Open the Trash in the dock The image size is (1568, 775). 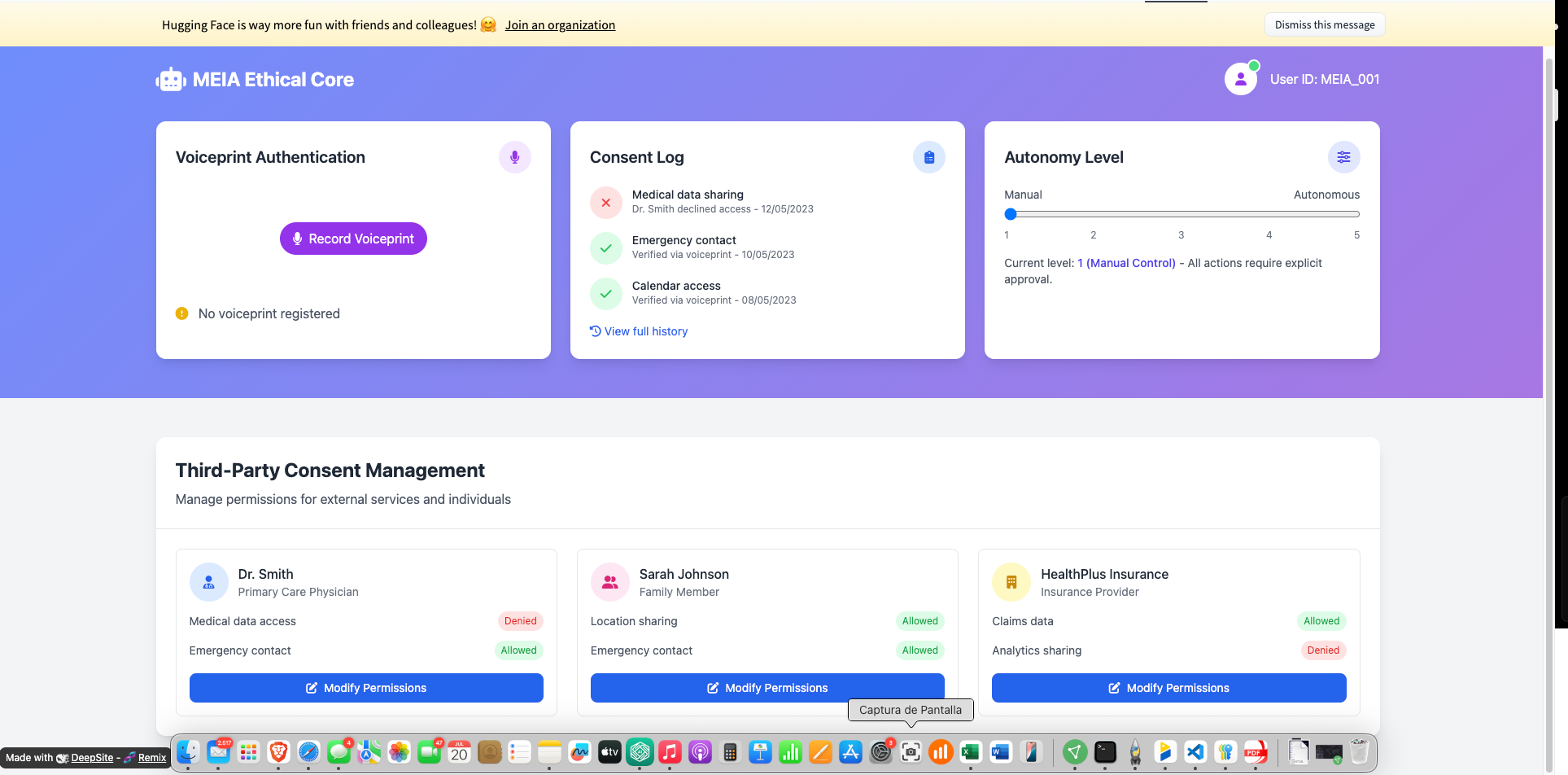(1359, 751)
